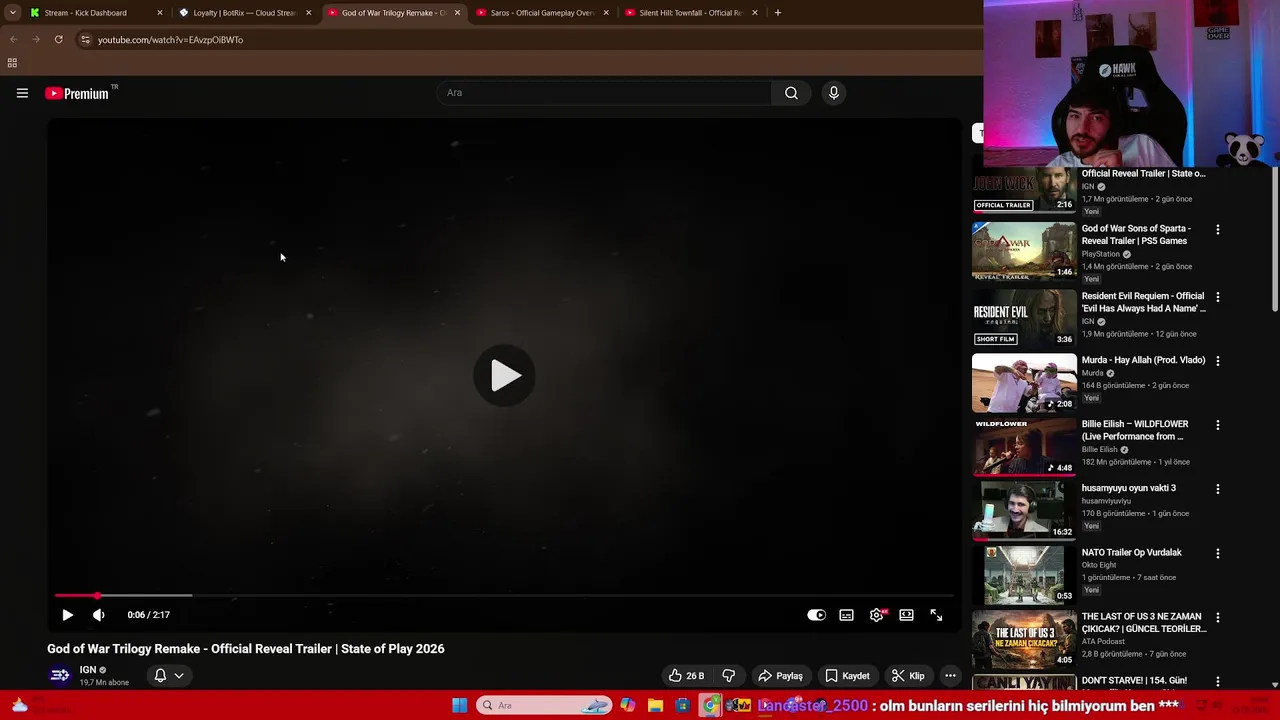The width and height of the screenshot is (1280, 720).
Task: Open the YouTube hamburger guide menu
Action: click(x=22, y=93)
